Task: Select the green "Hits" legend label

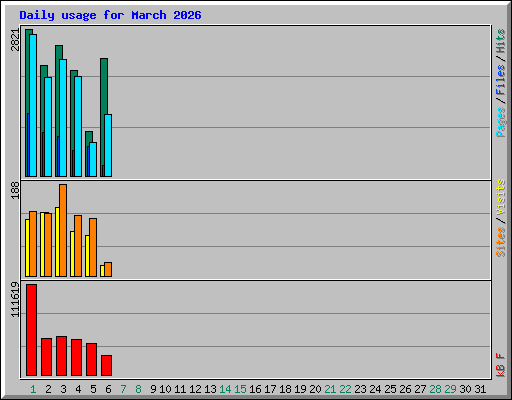Action: [501, 41]
